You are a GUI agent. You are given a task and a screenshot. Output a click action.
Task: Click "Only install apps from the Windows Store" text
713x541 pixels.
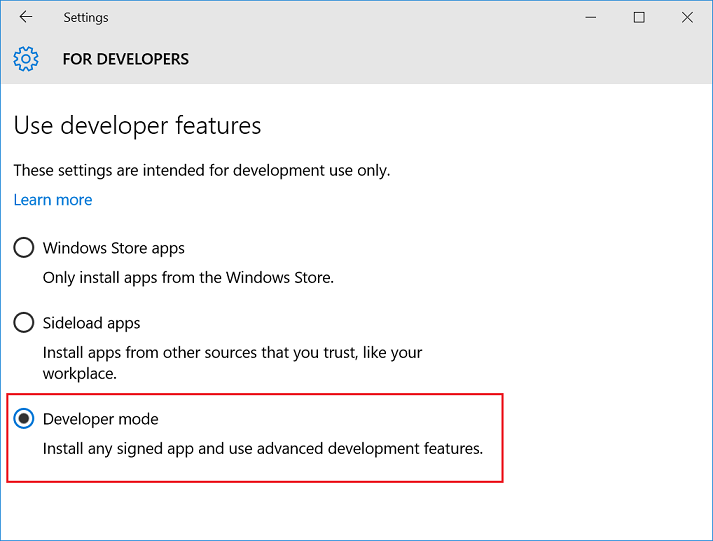point(188,278)
